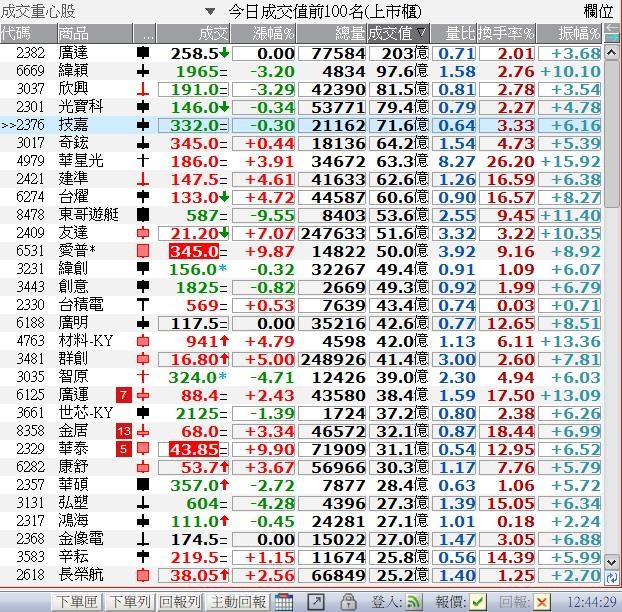The width and height of the screenshot is (622, 612).
Task: Click the red badge 13 beside 金居
Action: point(124,430)
